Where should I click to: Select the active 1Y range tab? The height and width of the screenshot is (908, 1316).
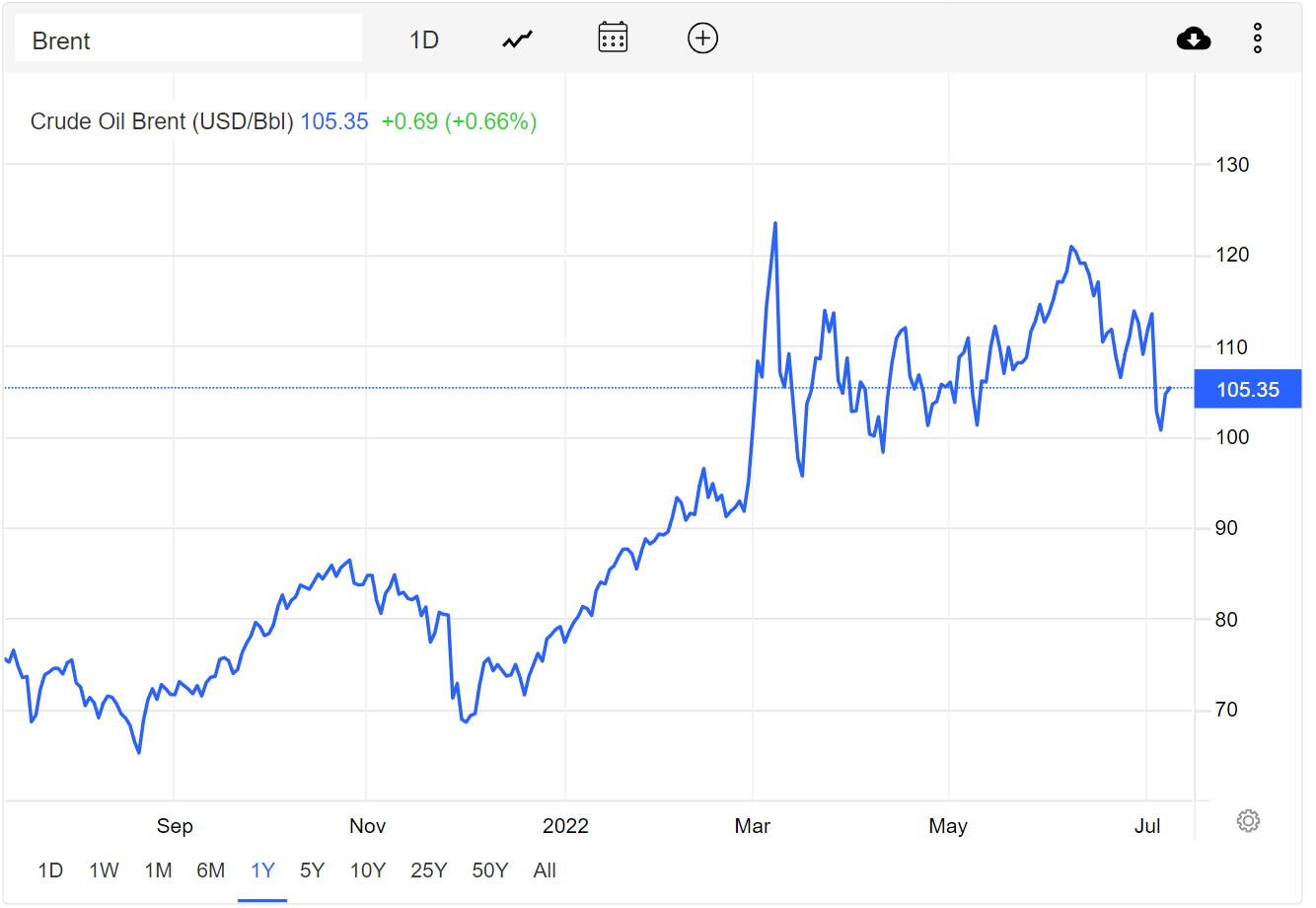(x=262, y=870)
